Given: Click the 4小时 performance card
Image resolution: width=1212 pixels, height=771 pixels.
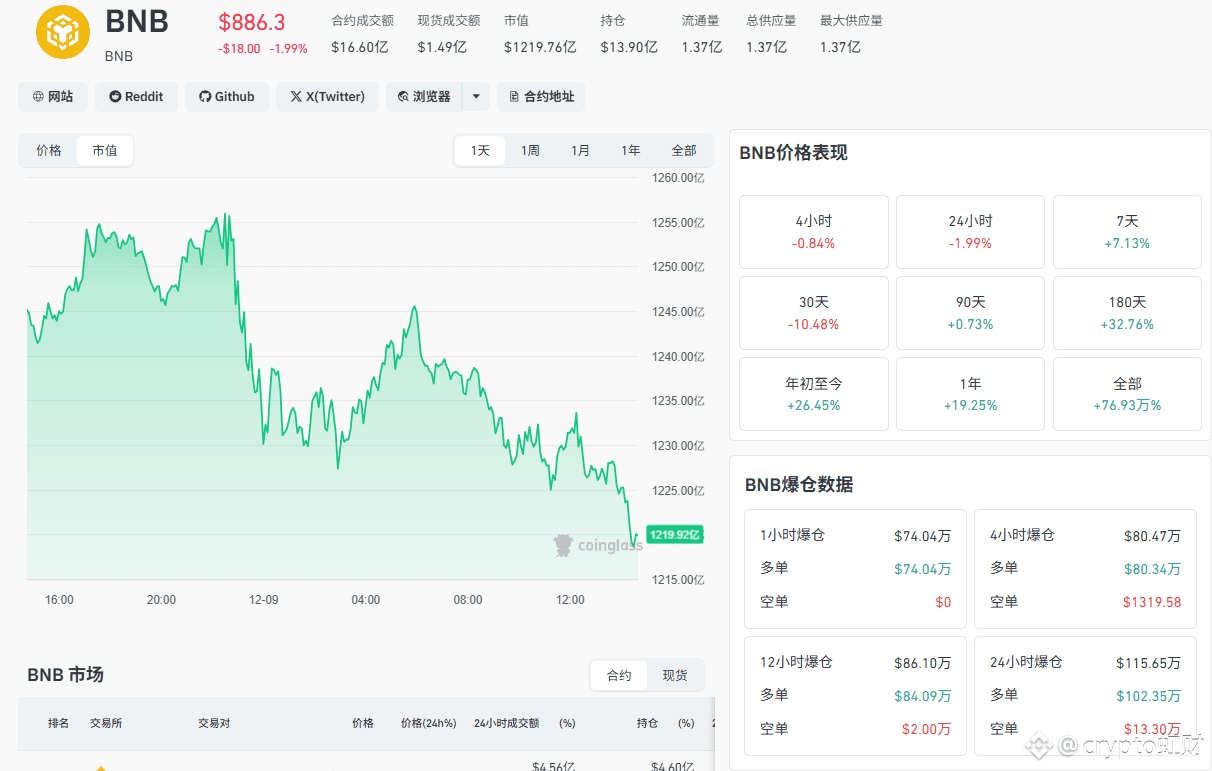Looking at the screenshot, I should (814, 232).
